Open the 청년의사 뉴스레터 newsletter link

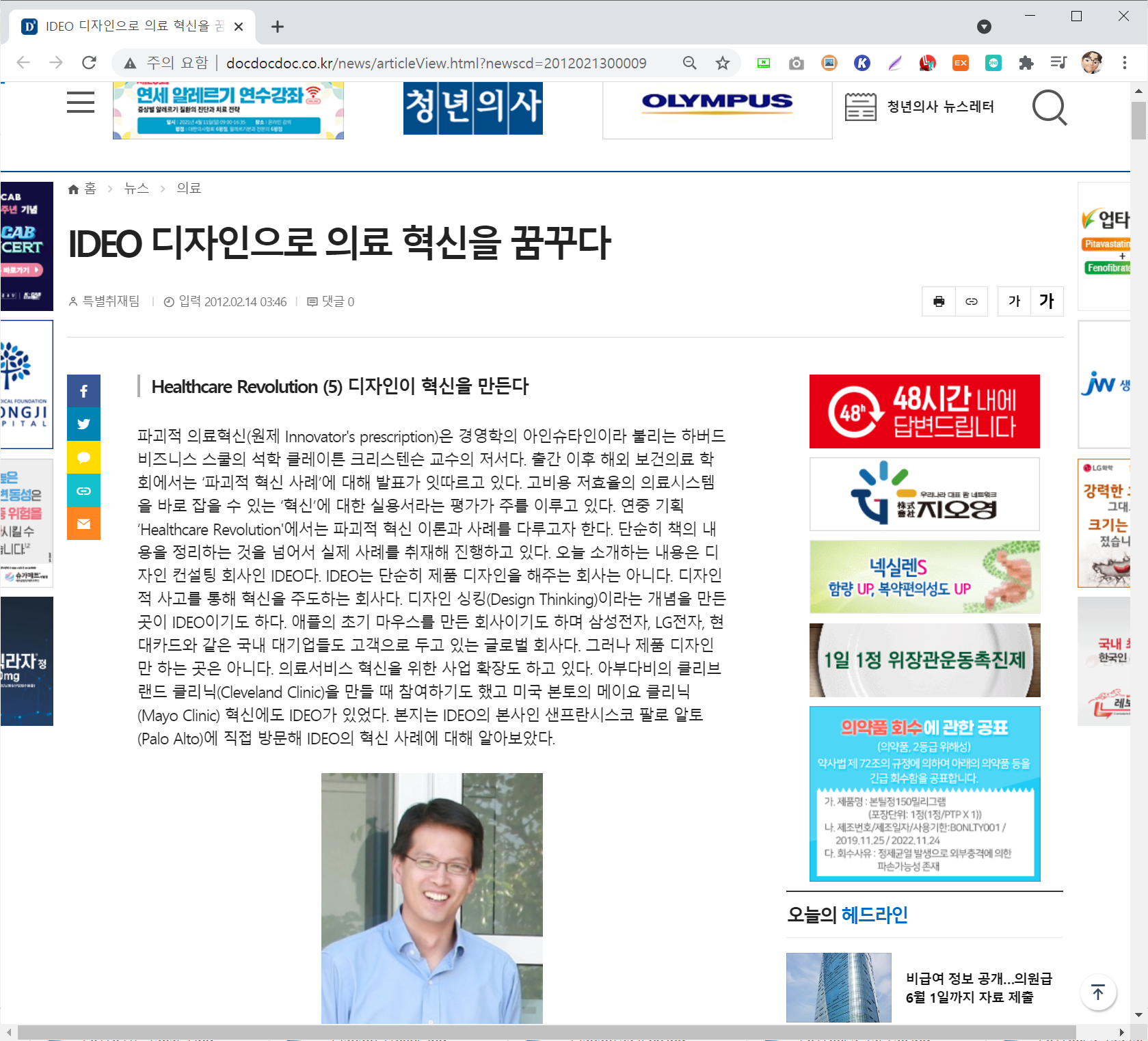920,107
